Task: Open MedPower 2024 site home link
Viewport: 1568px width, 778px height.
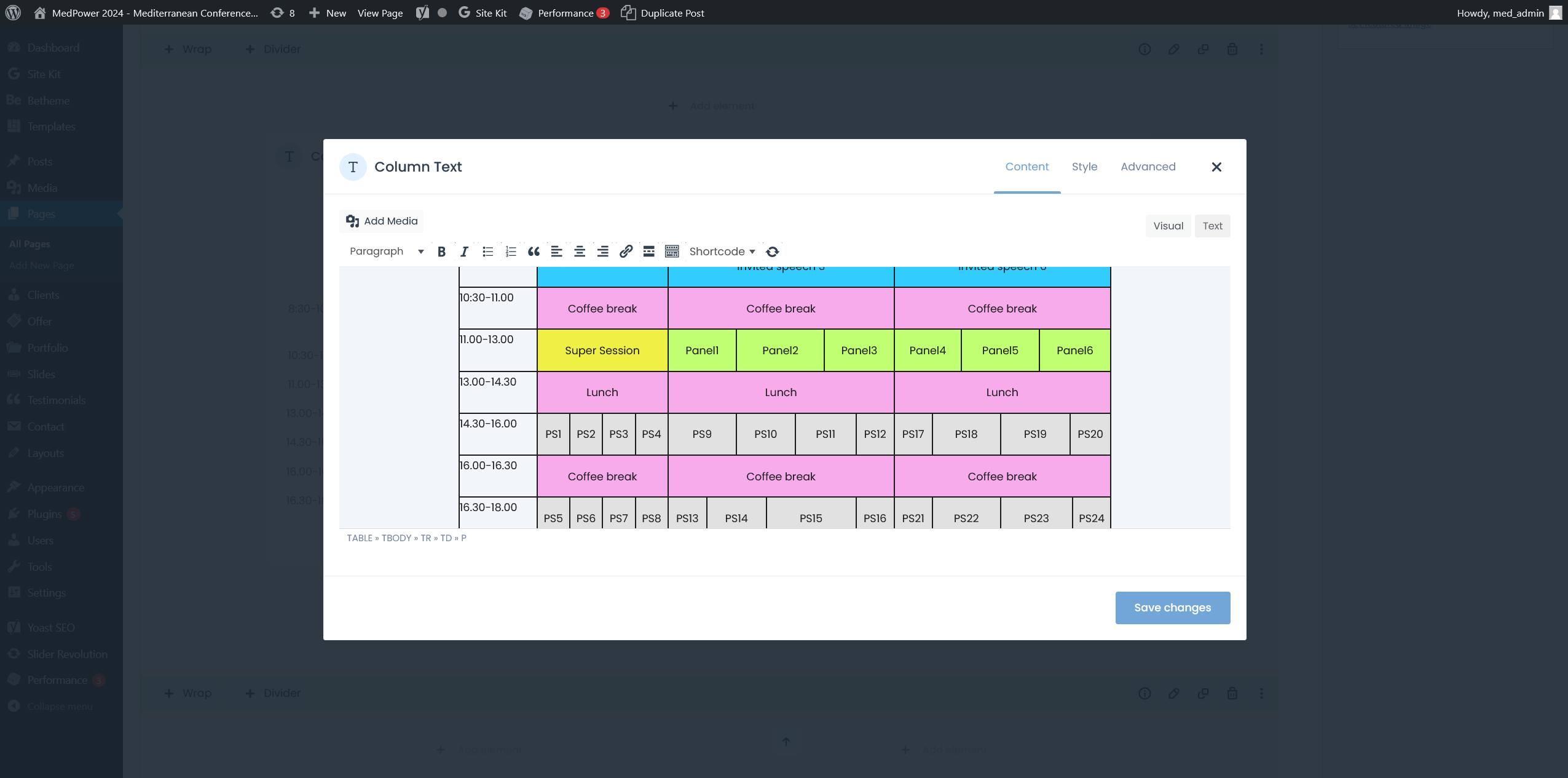Action: [x=146, y=12]
